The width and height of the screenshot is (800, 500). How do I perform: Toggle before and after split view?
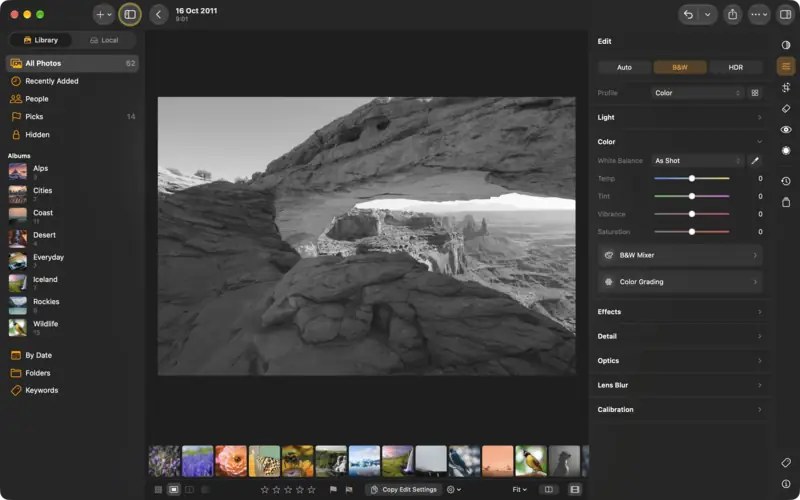pyautogui.click(x=548, y=490)
